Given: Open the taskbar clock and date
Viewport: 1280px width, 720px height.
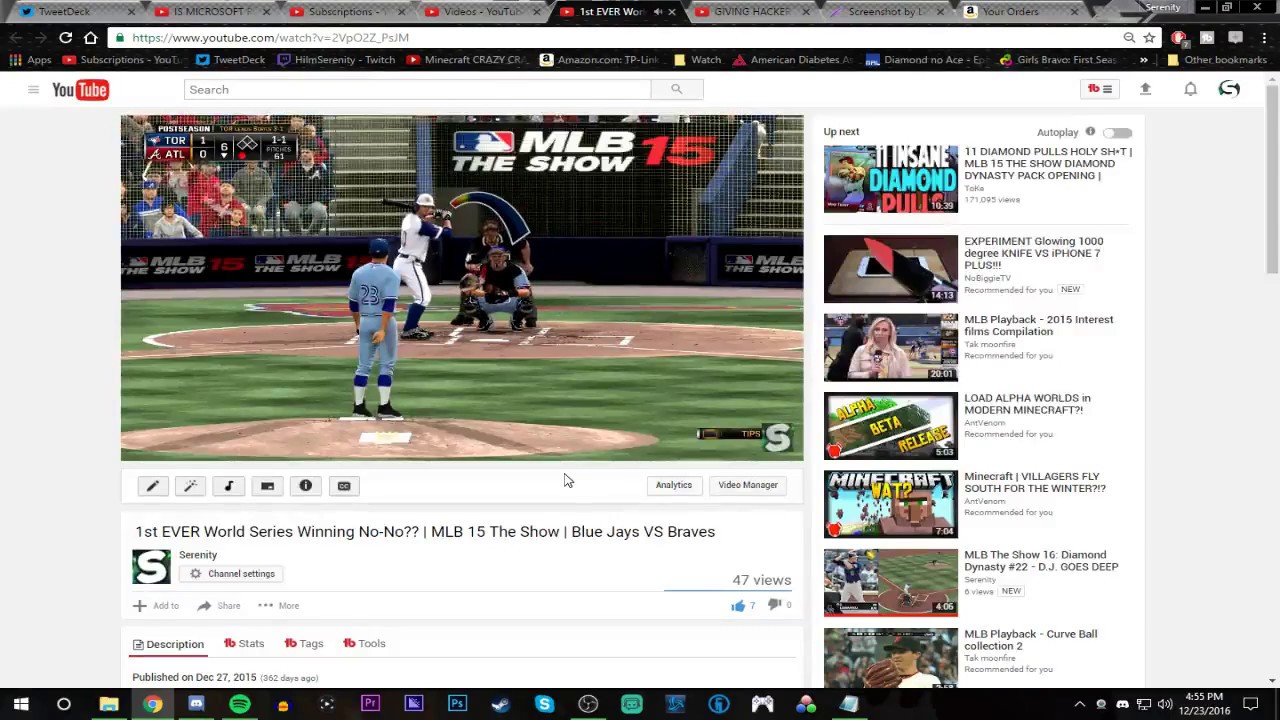Looking at the screenshot, I should [x=1203, y=704].
